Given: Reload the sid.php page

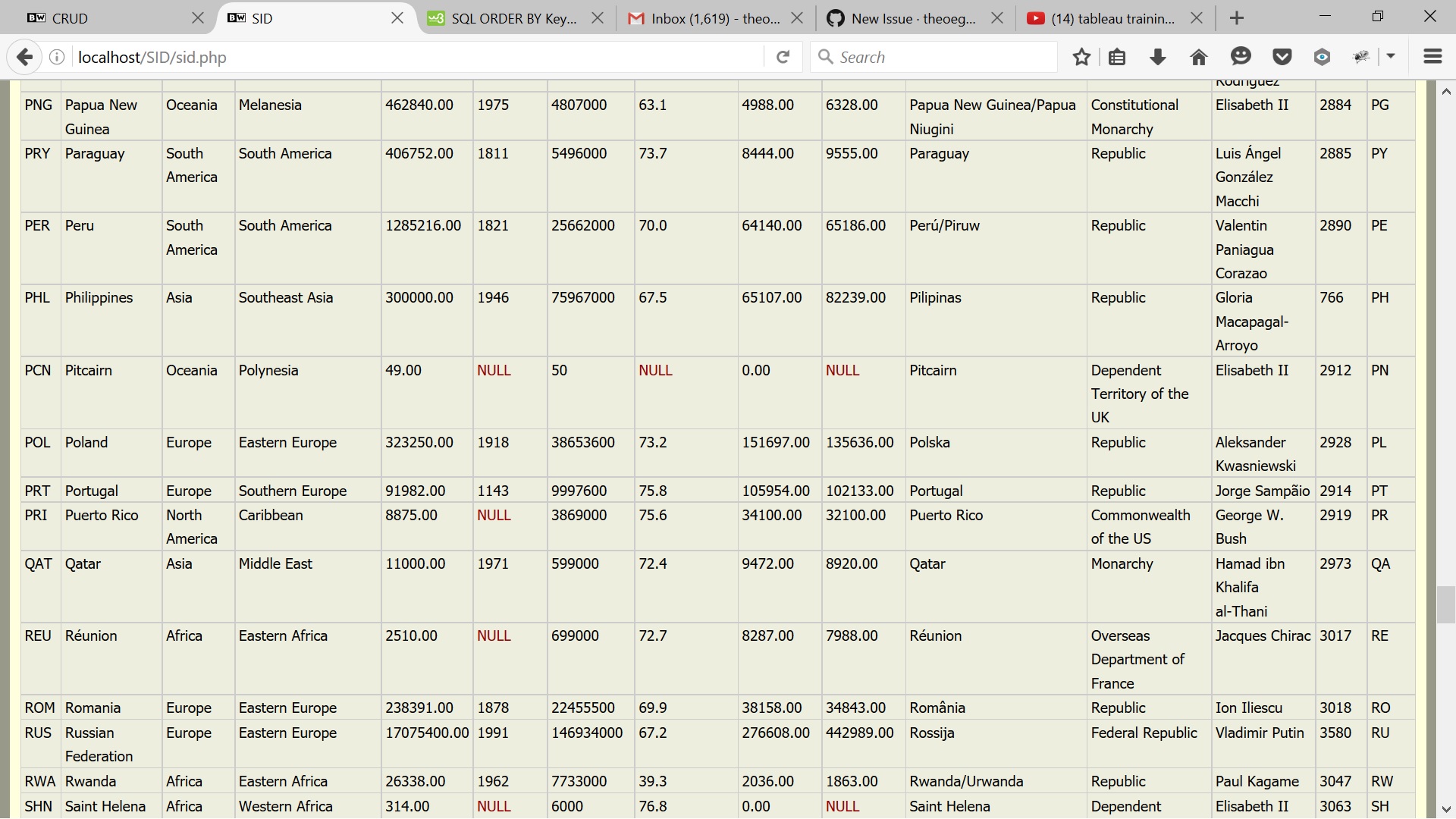Looking at the screenshot, I should 783,56.
